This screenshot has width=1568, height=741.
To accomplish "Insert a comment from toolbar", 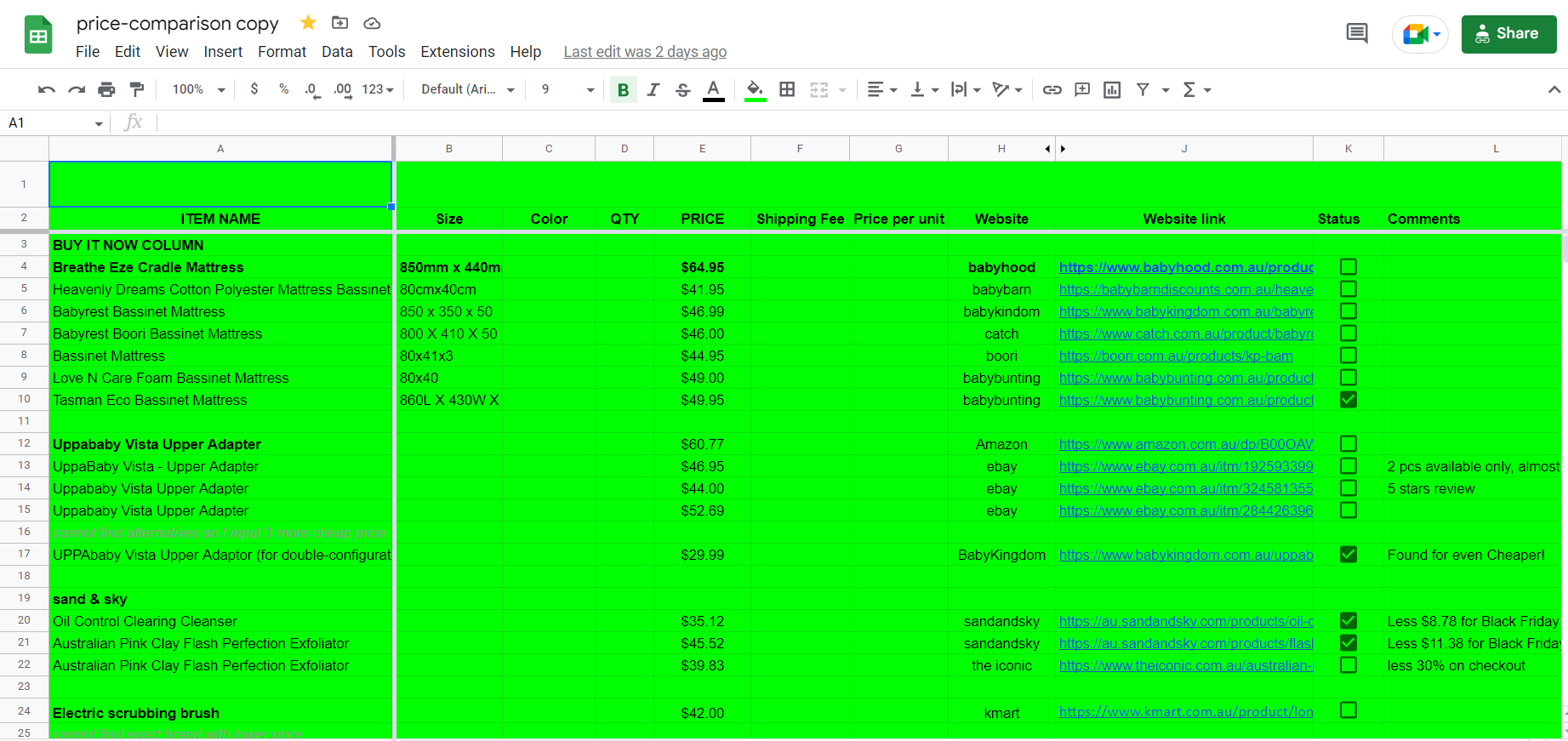I will [1082, 89].
